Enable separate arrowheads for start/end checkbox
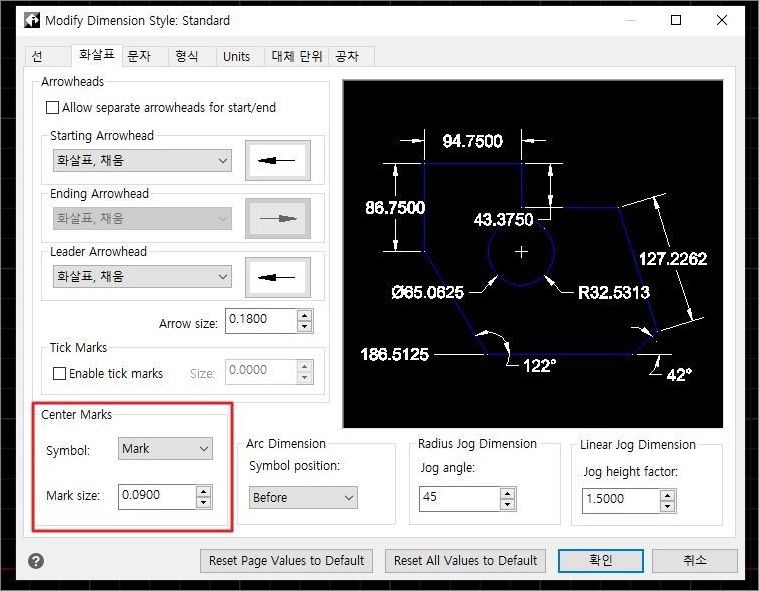 tap(52, 107)
